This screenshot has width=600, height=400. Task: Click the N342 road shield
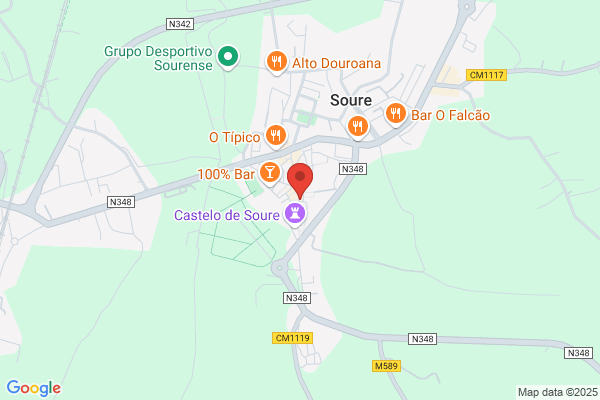(x=180, y=24)
